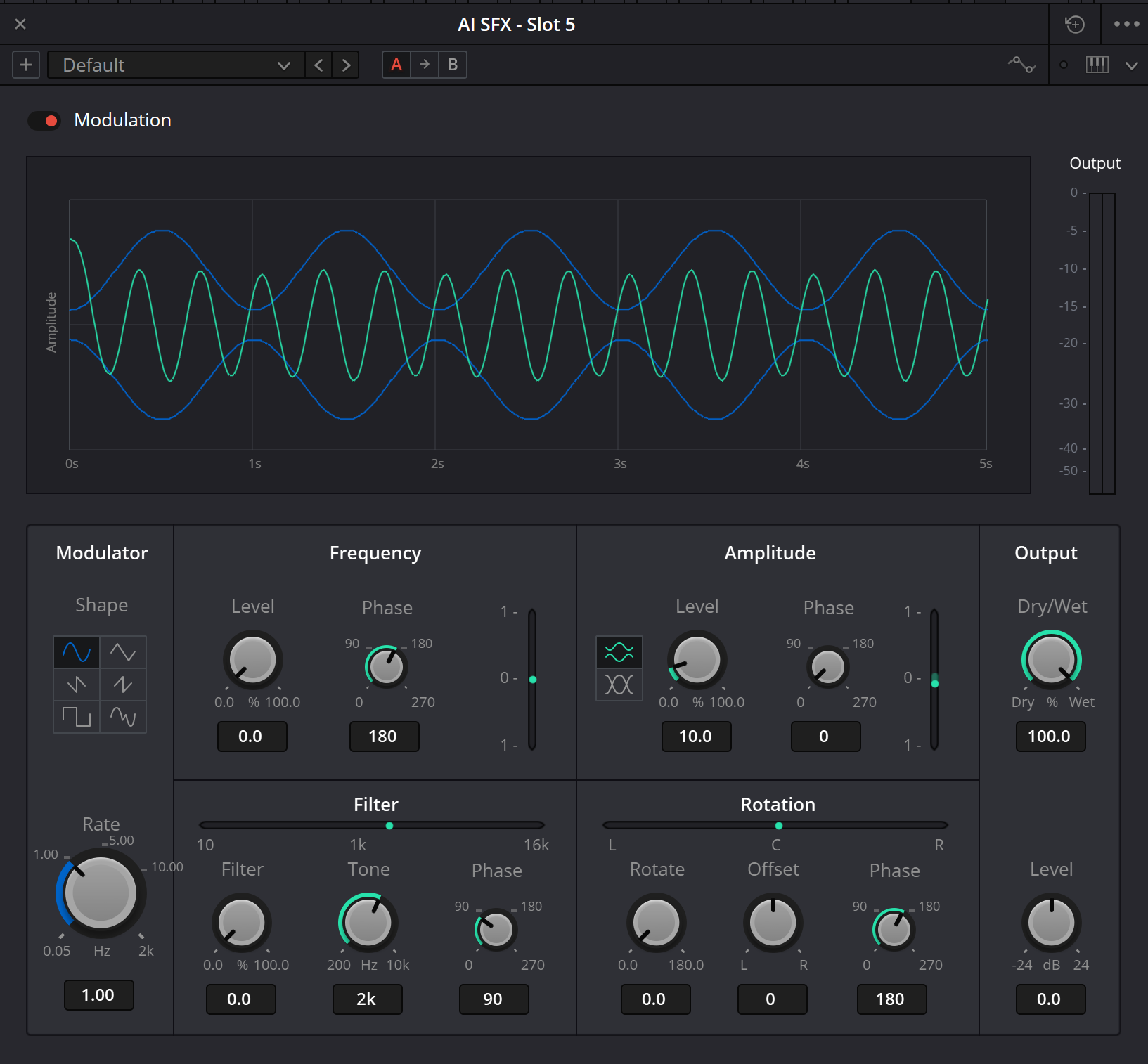Image resolution: width=1148 pixels, height=1064 pixels.
Task: Edit the Rotation Phase value 180
Action: click(x=891, y=999)
